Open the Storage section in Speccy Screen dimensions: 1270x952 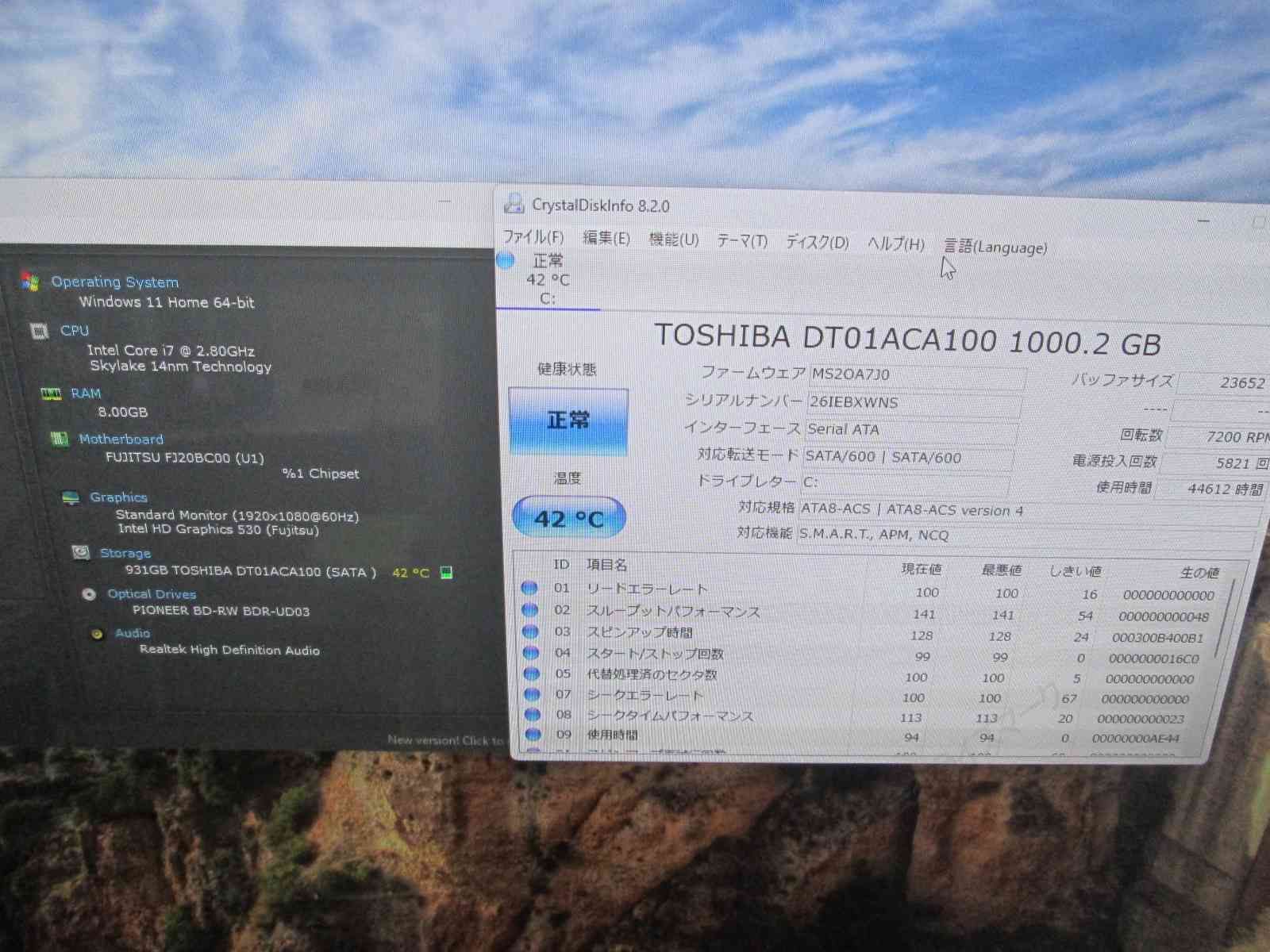tap(125, 553)
